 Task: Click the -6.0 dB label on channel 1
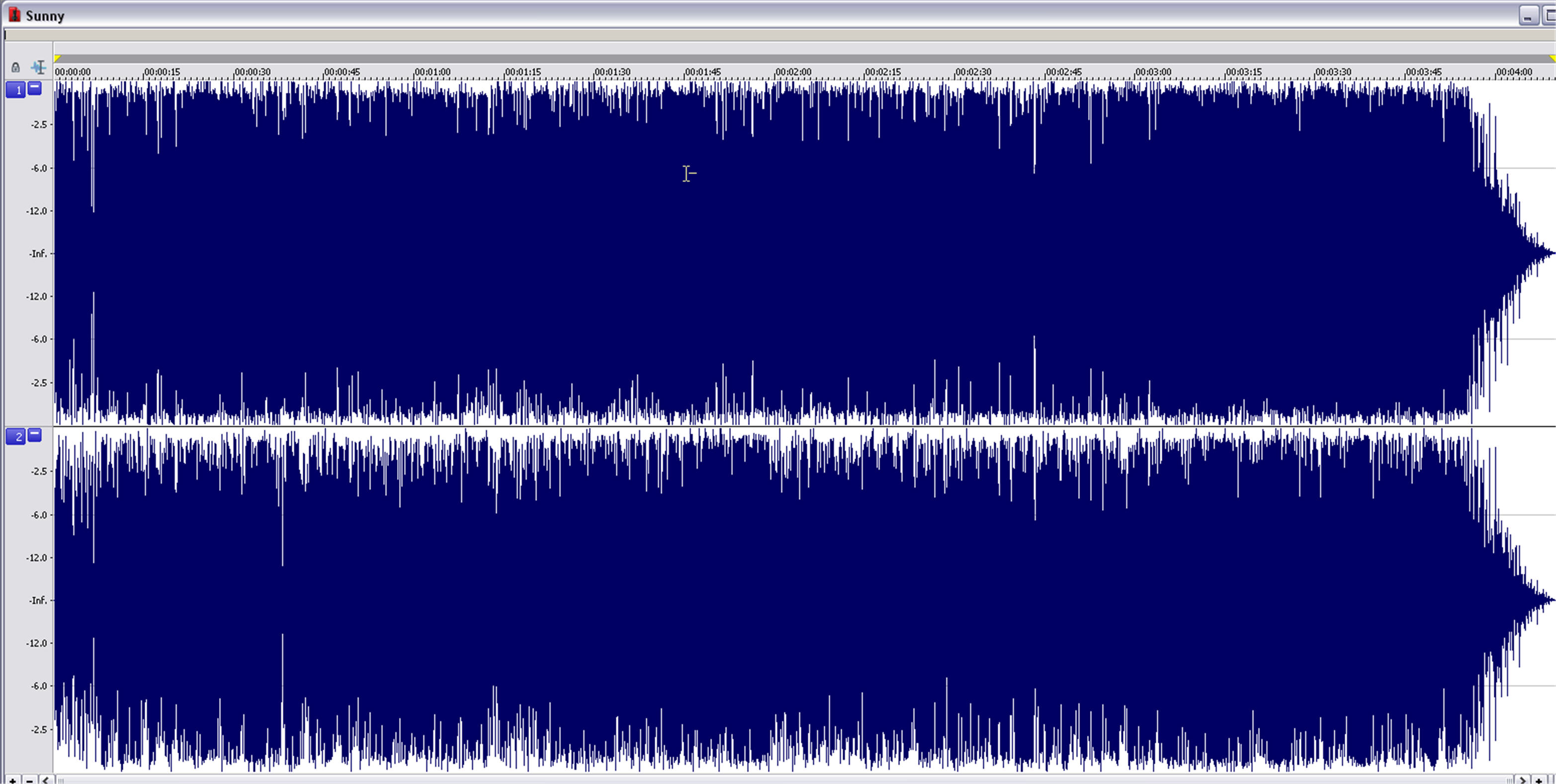click(x=39, y=168)
